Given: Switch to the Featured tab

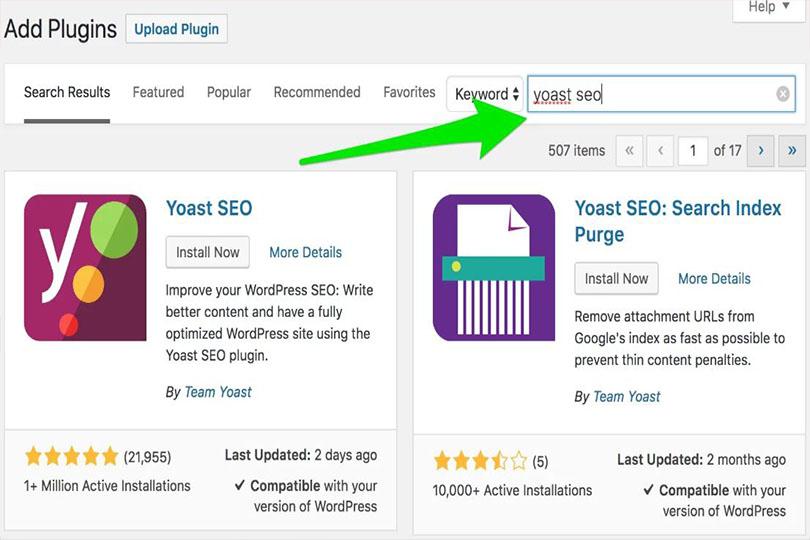Looking at the screenshot, I should [x=158, y=92].
